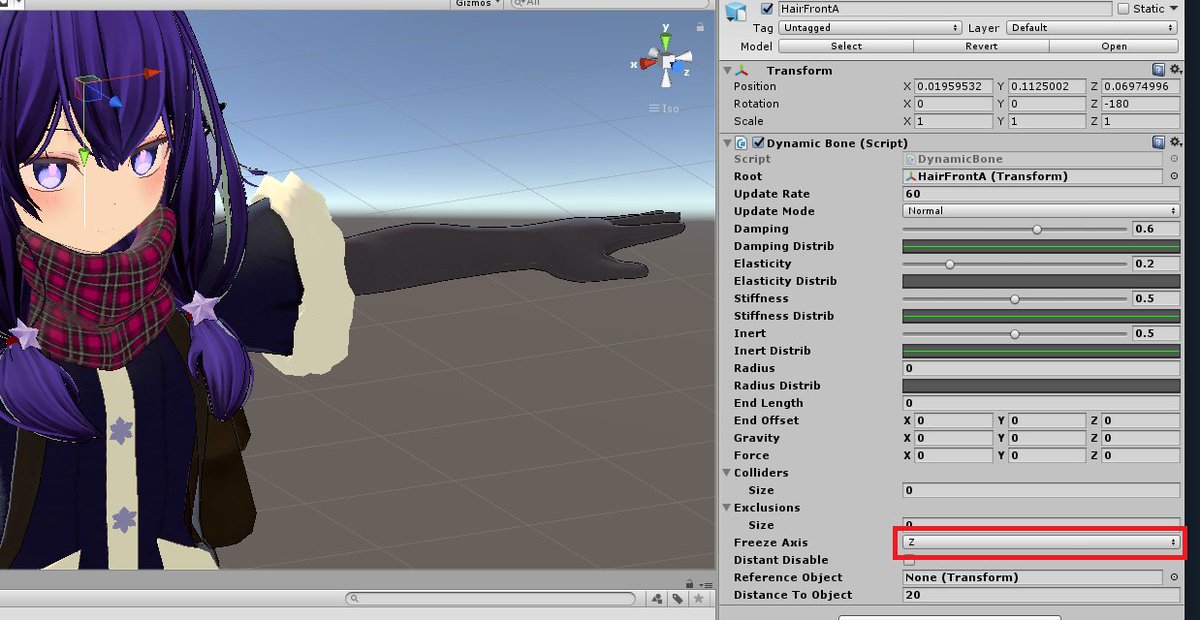The width and height of the screenshot is (1200, 620).
Task: Click the GameObject cube icon in Inspector
Action: click(x=737, y=11)
